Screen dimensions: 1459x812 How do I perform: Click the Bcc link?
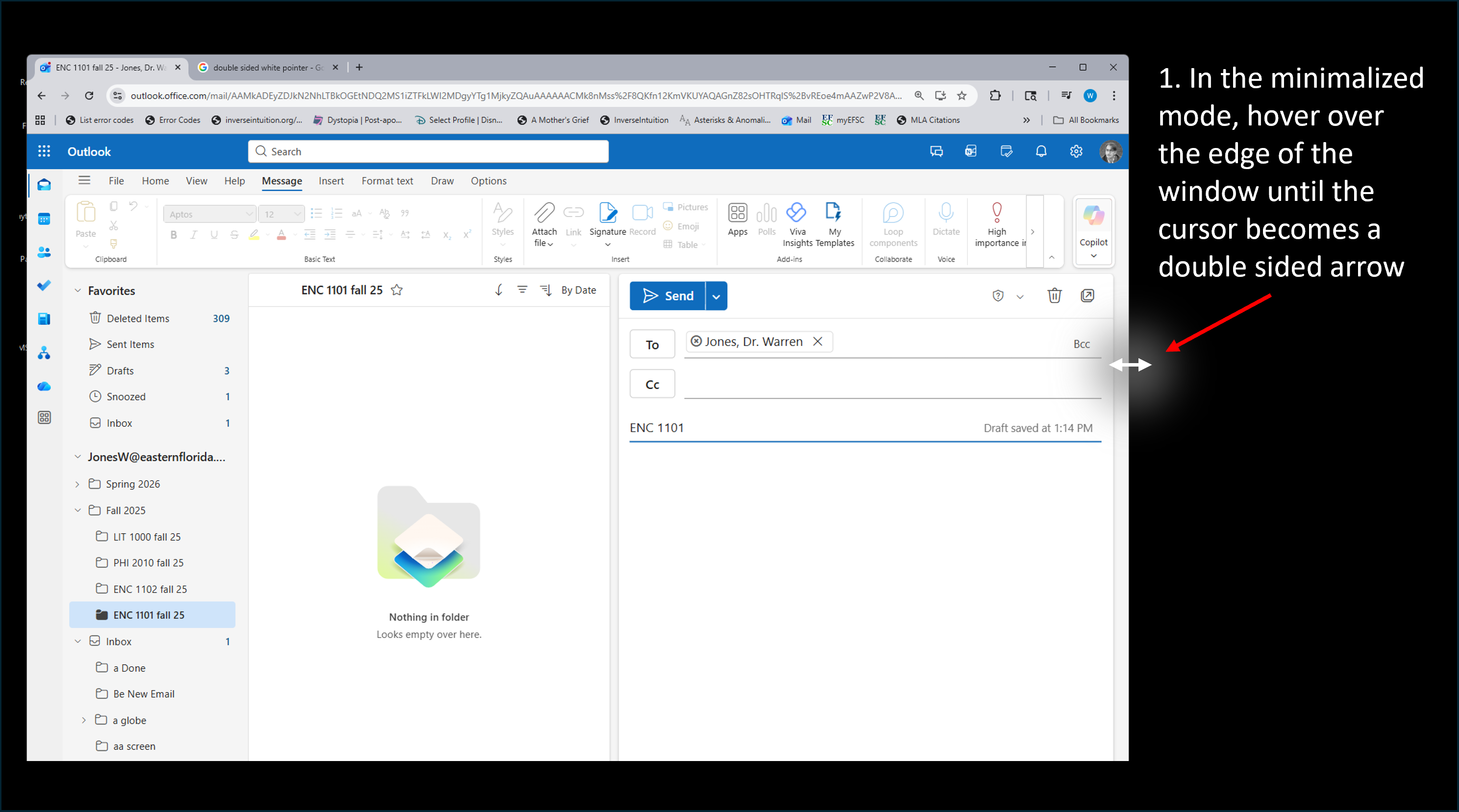click(1081, 344)
